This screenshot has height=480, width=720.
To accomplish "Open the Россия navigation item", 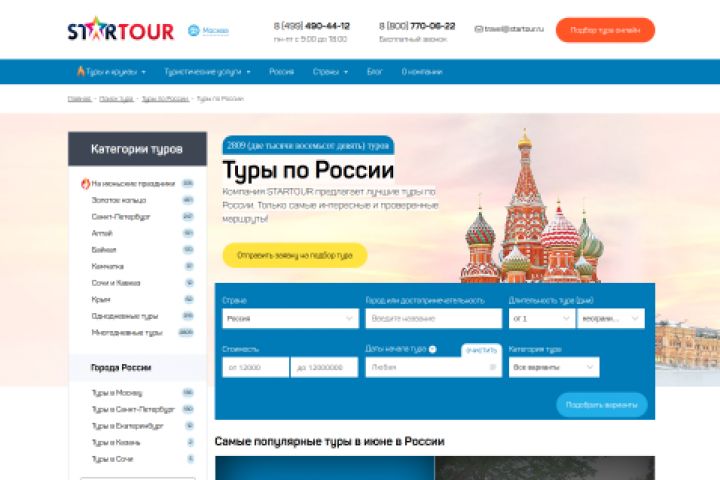I will pos(281,72).
